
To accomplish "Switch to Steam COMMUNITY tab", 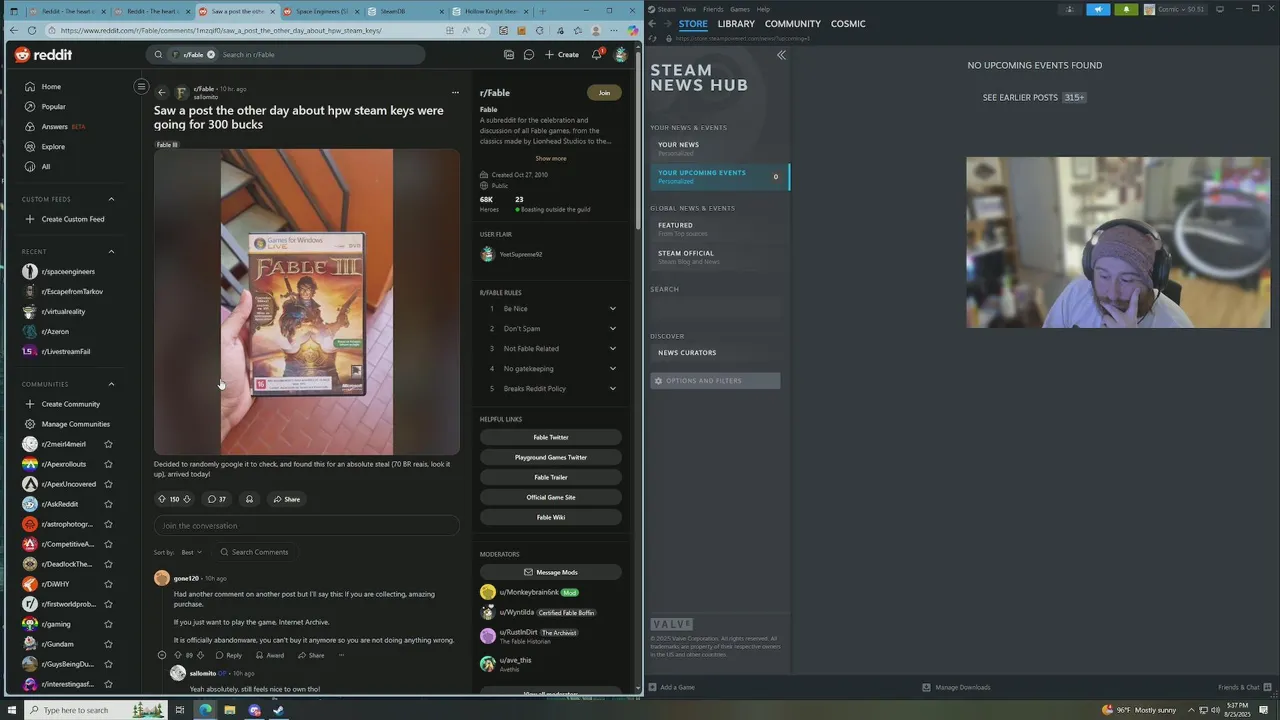I will 793,23.
